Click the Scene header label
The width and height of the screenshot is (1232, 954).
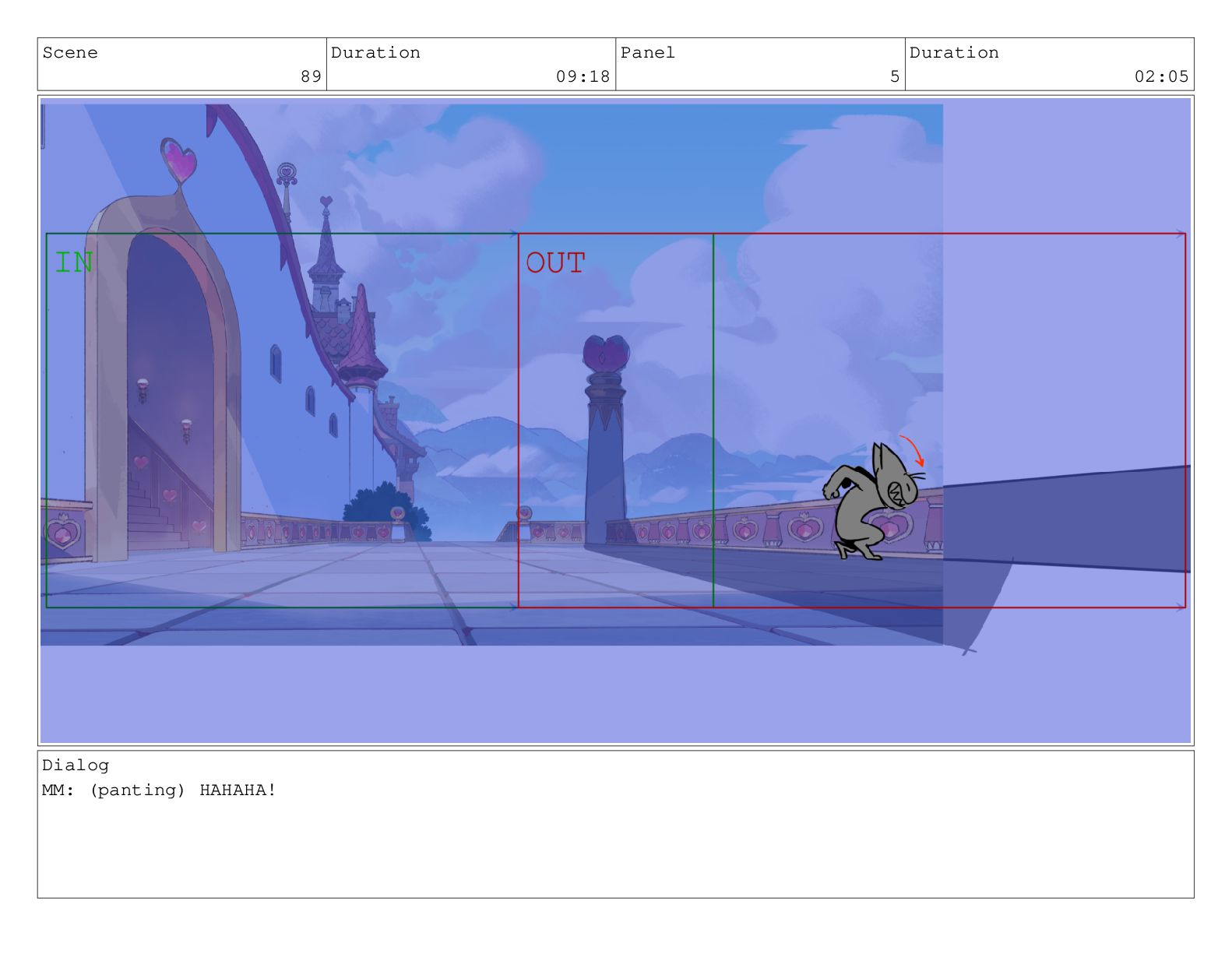70,53
